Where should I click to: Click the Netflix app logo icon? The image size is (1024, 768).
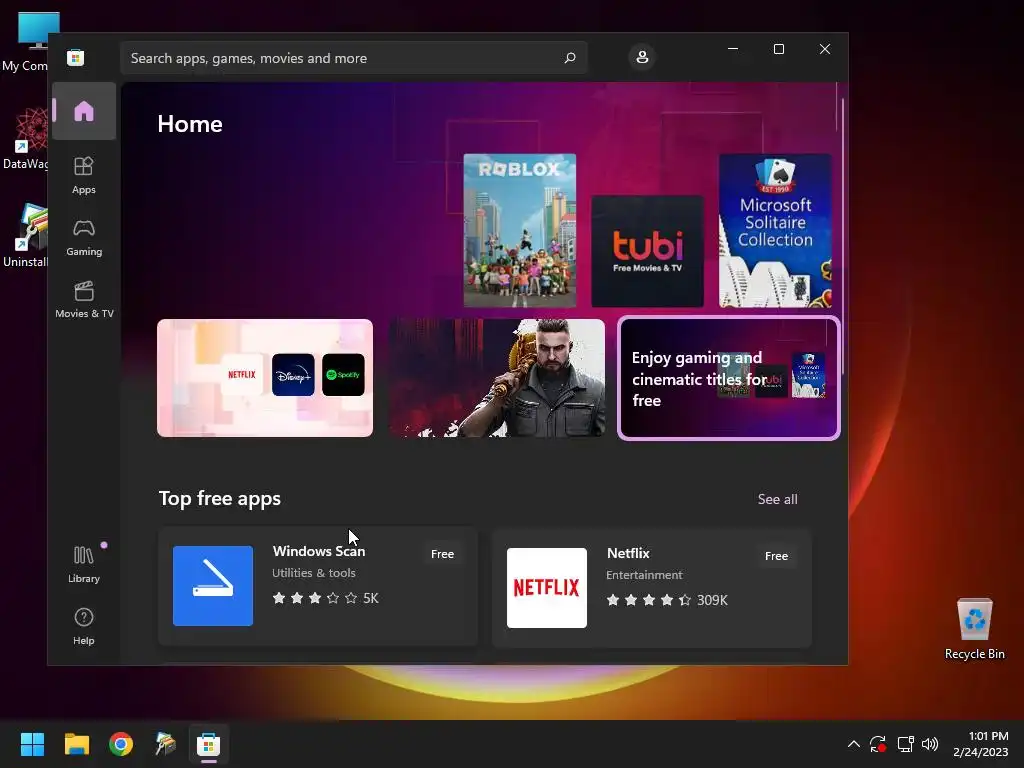tap(547, 588)
